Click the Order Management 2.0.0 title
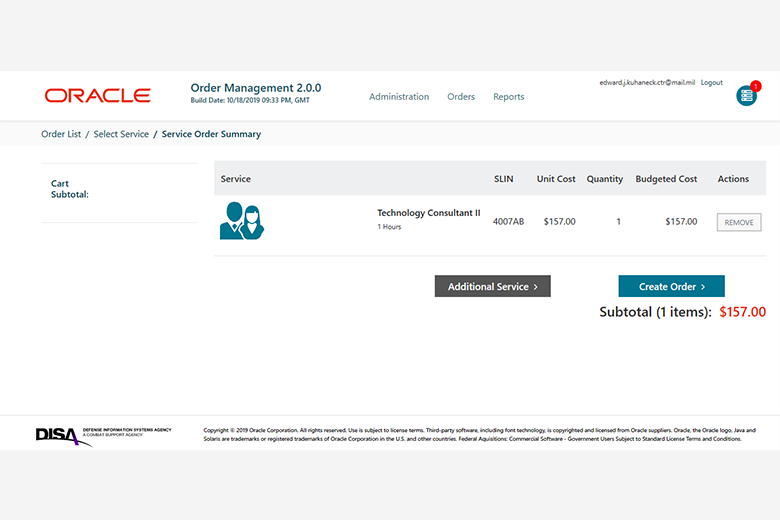Viewport: 780px width, 520px height. click(256, 88)
